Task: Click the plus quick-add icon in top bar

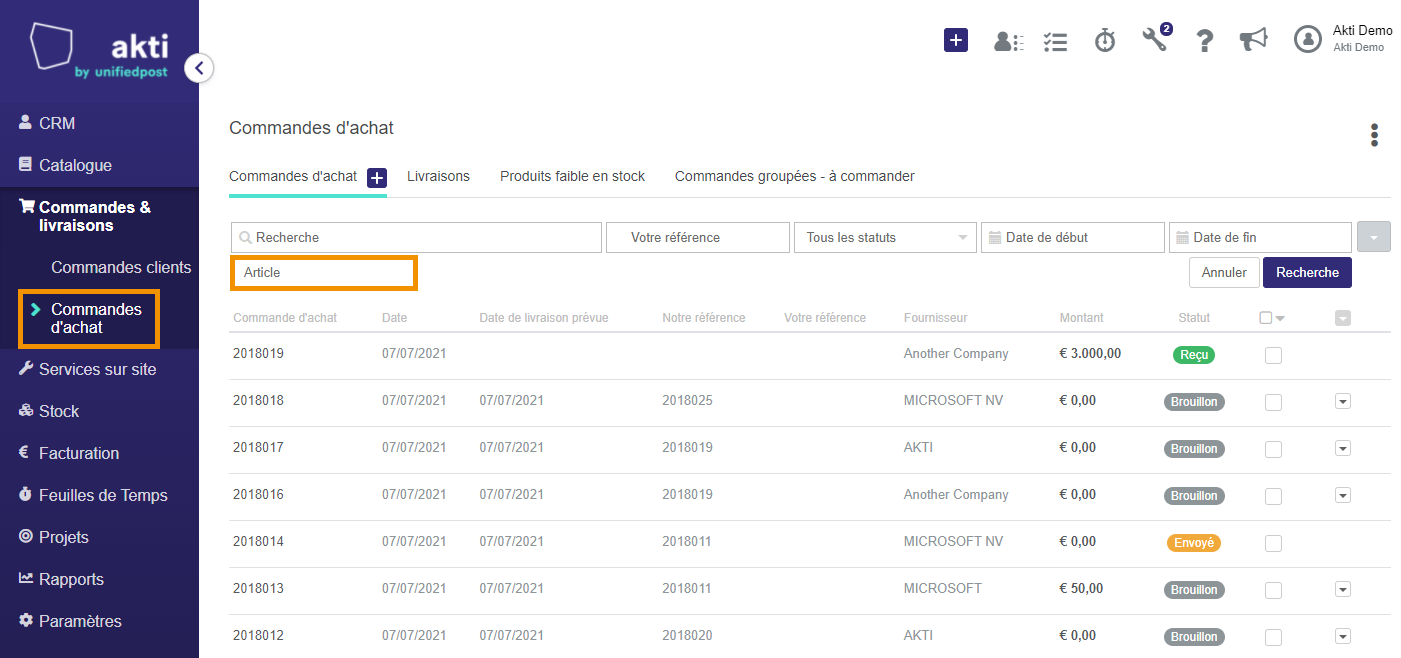Action: click(x=956, y=40)
